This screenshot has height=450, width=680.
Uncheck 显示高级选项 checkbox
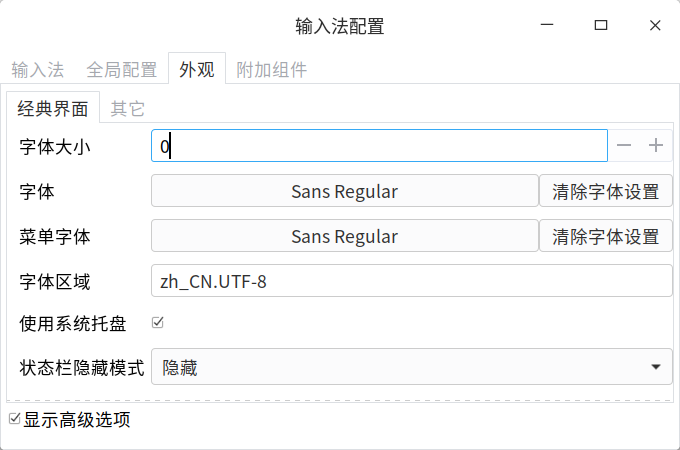click(14, 419)
